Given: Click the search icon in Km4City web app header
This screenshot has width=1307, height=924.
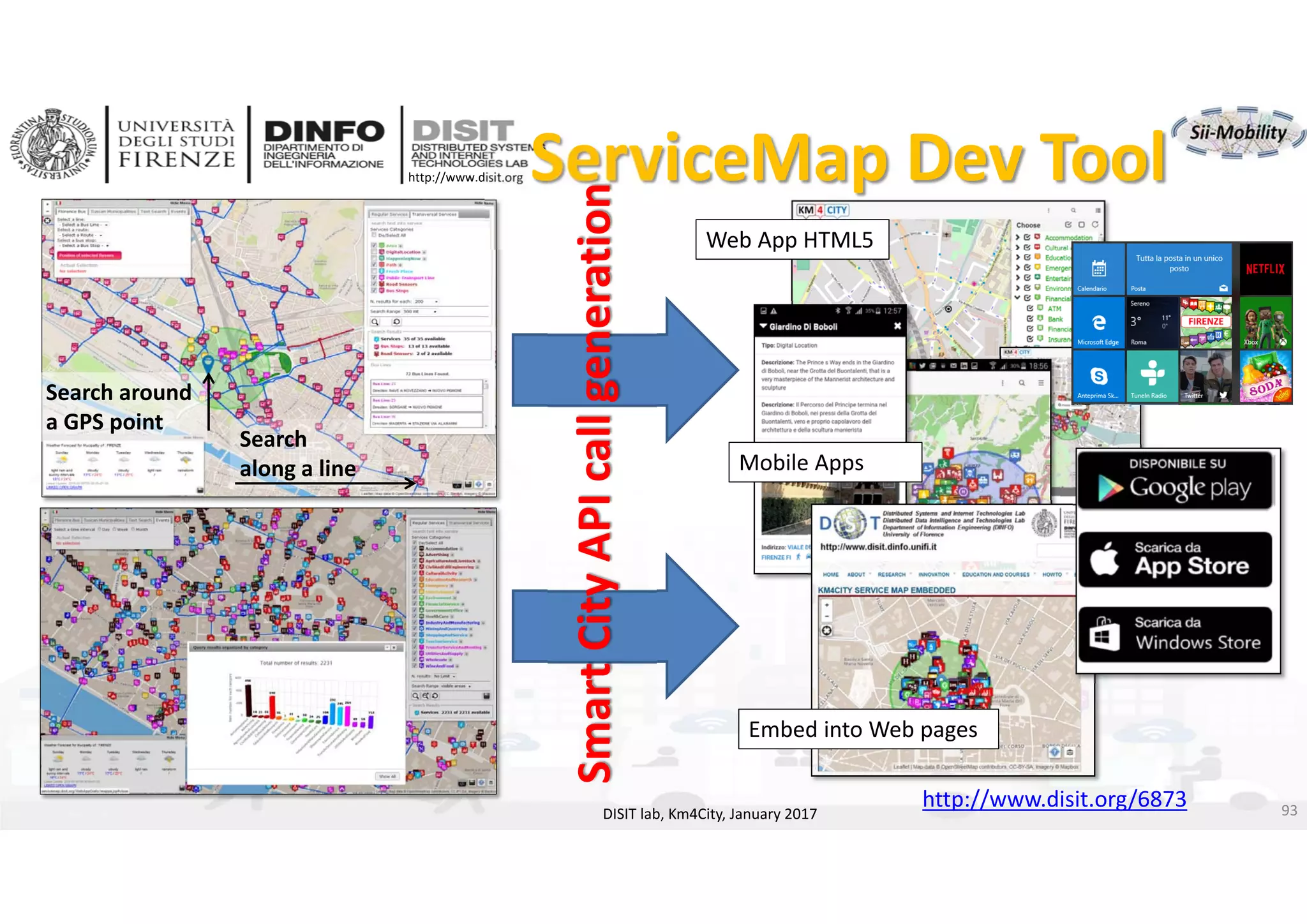Looking at the screenshot, I should coord(1073,210).
